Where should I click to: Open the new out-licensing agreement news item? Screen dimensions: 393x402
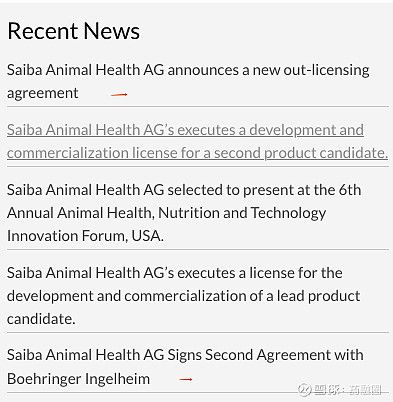(188, 81)
